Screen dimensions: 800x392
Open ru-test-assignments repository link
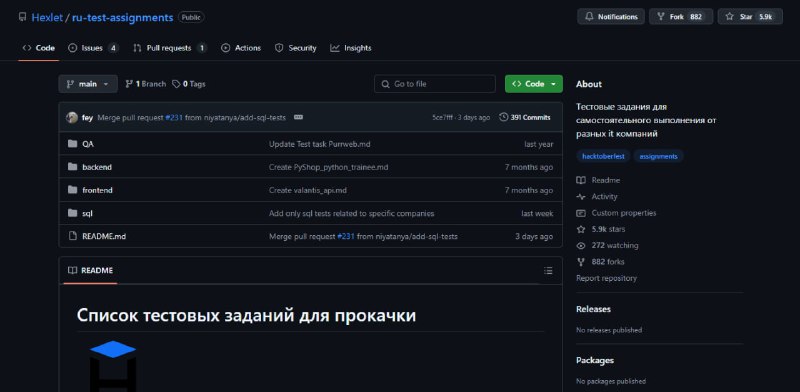click(122, 17)
